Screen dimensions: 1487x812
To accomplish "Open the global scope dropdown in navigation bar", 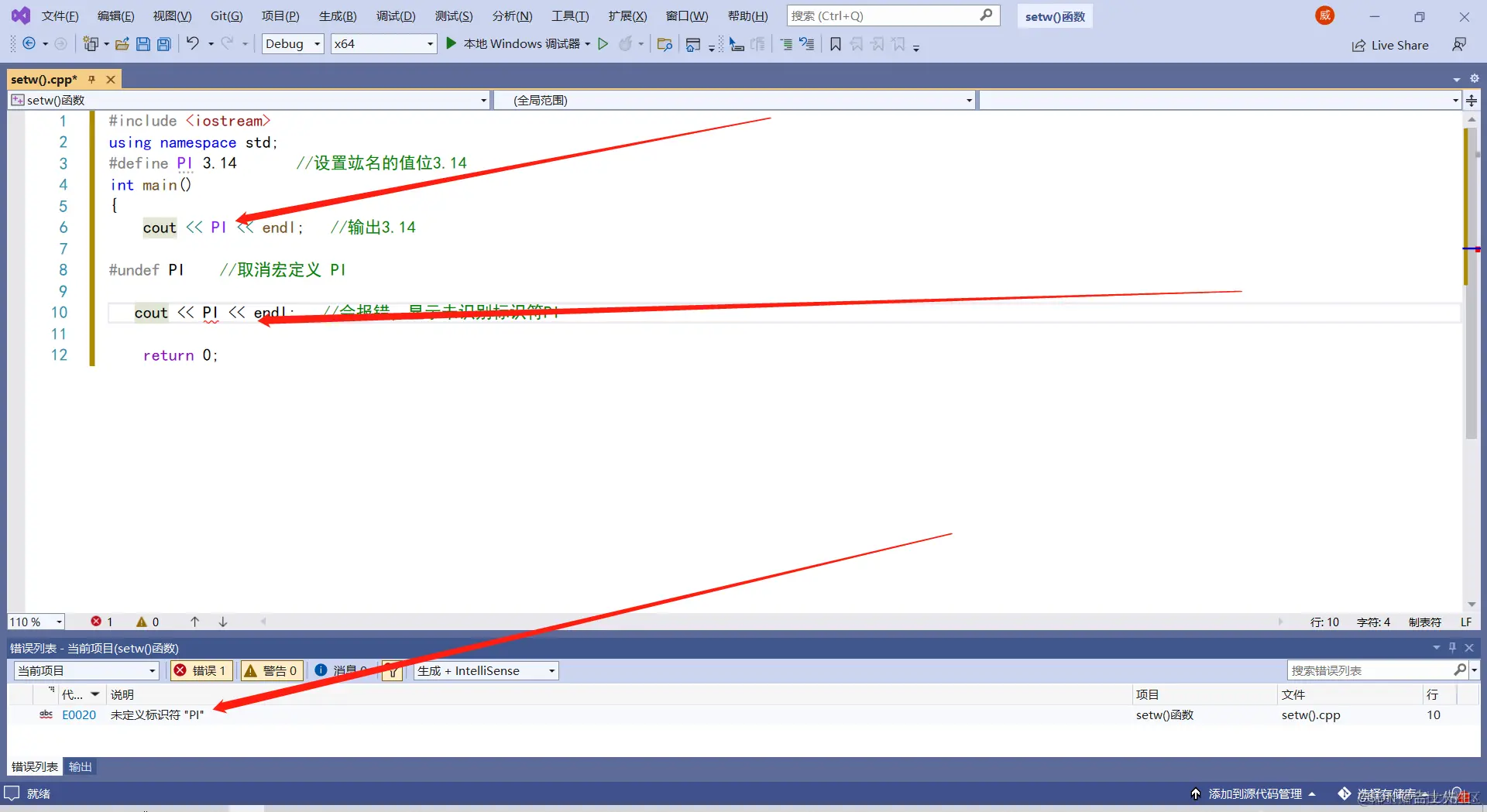I will coord(733,100).
